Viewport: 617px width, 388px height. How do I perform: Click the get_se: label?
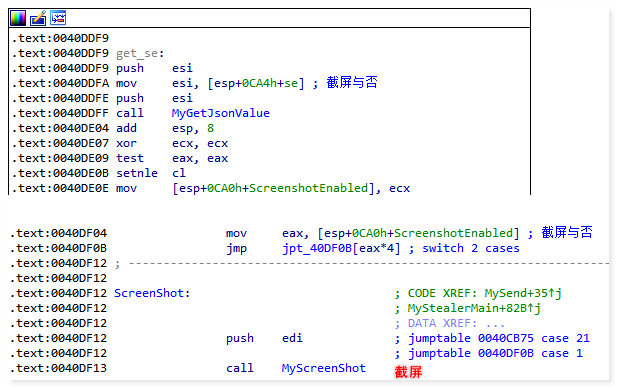click(140, 53)
